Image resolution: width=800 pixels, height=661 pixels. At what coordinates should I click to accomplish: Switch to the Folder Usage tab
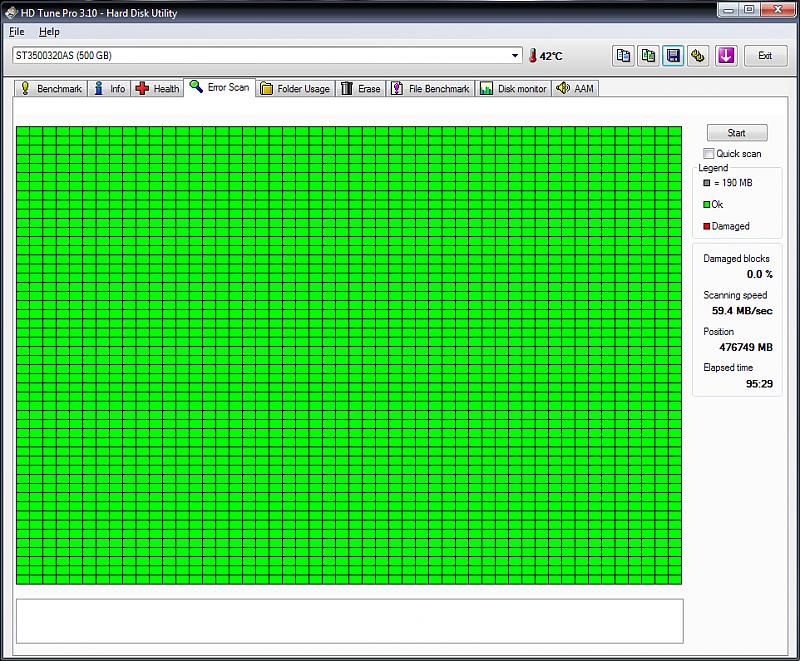pos(295,88)
